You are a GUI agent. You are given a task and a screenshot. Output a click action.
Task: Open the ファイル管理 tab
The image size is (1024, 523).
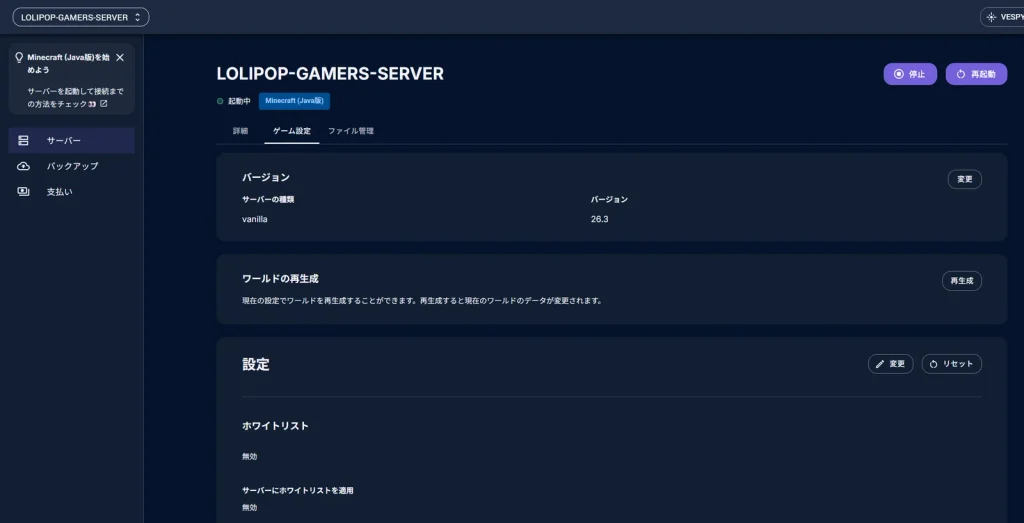[351, 131]
